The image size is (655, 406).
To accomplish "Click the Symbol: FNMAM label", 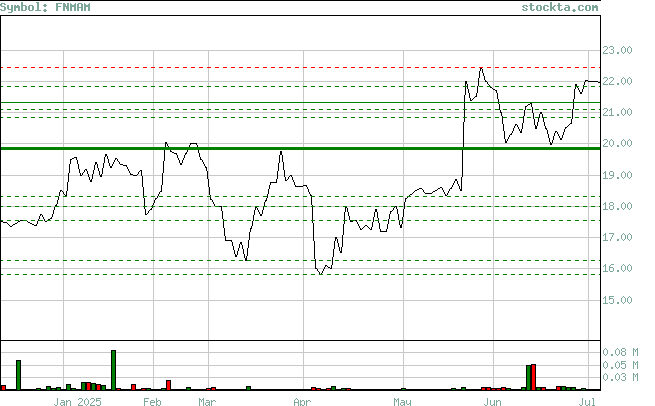I will 45,7.
